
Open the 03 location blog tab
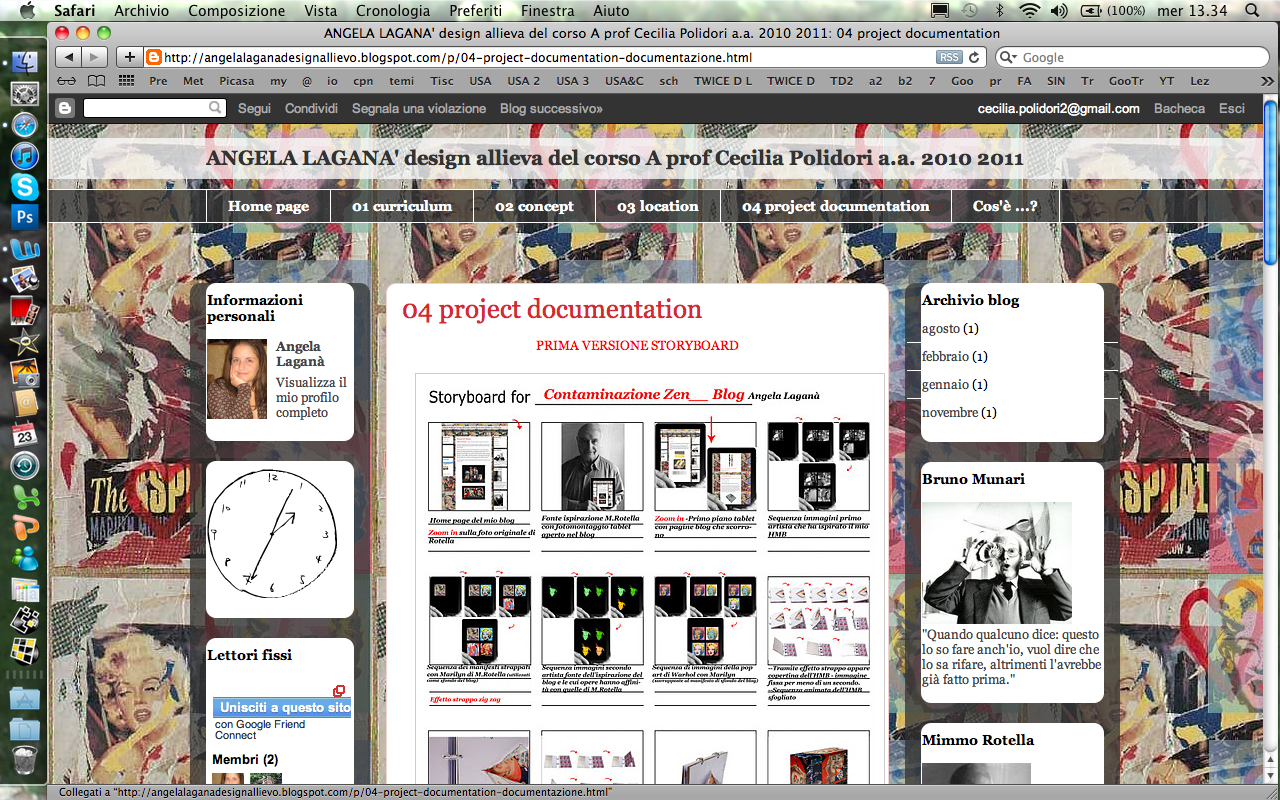click(658, 206)
